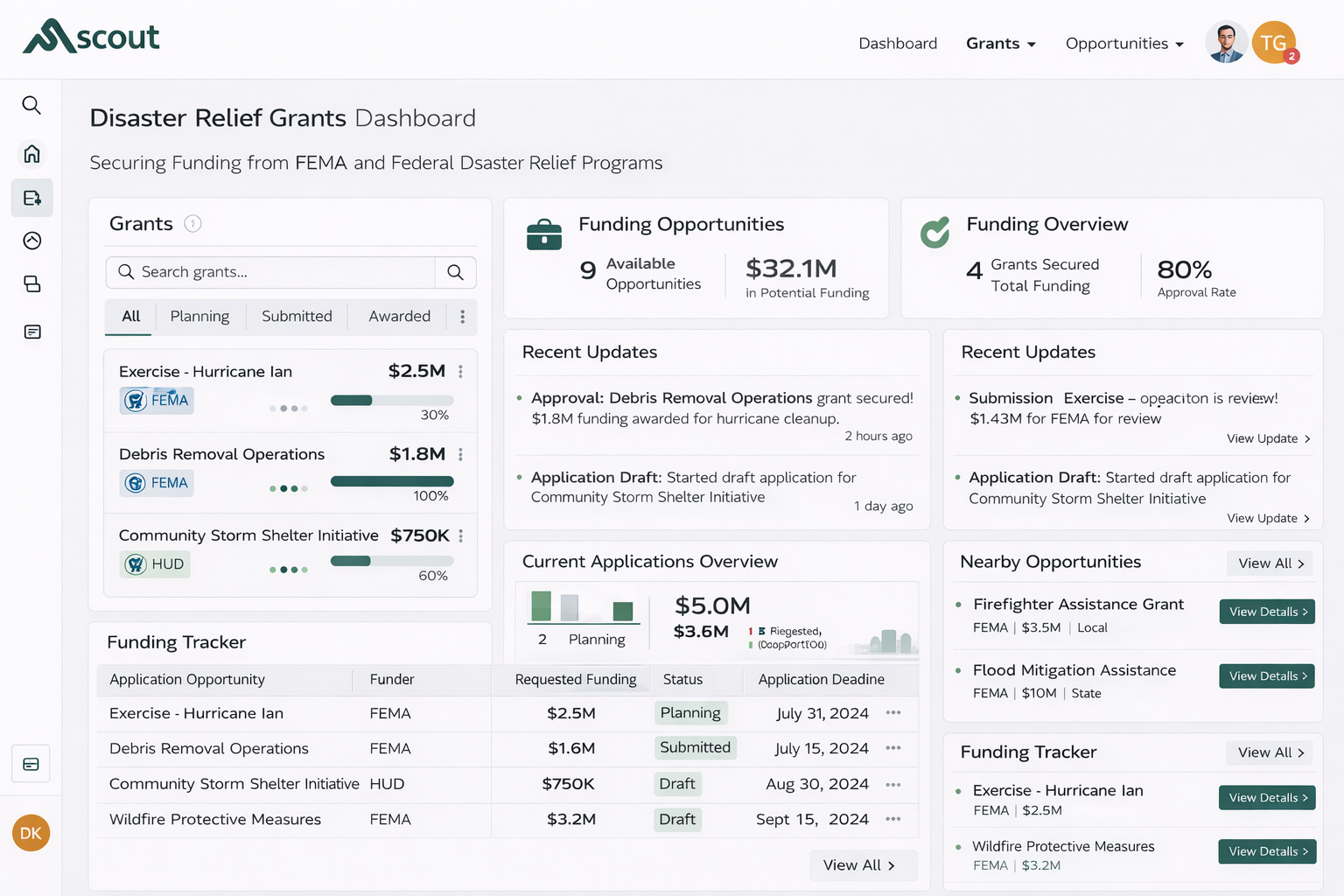Viewport: 1344px width, 896px height.
Task: Click the briefcase icon in Funding Opportunities
Action: (544, 234)
